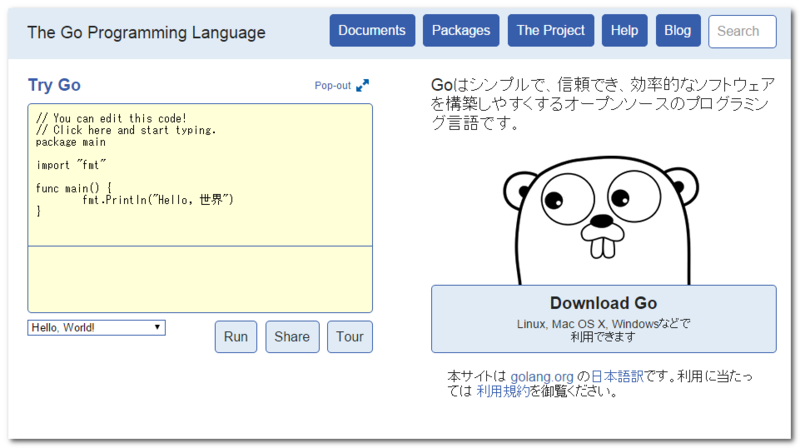This screenshot has width=800, height=448.
Task: Focus the Search input field
Action: tap(742, 32)
